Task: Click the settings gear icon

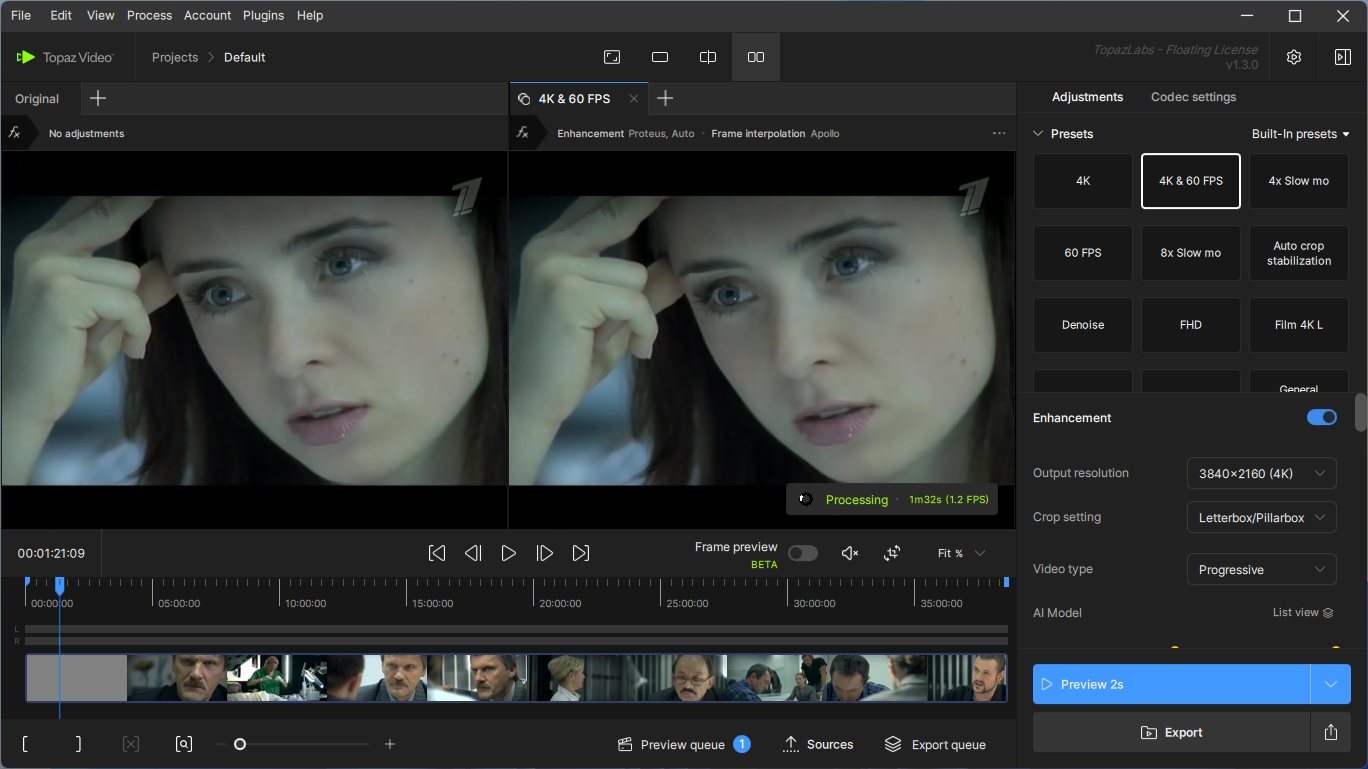Action: point(1293,57)
